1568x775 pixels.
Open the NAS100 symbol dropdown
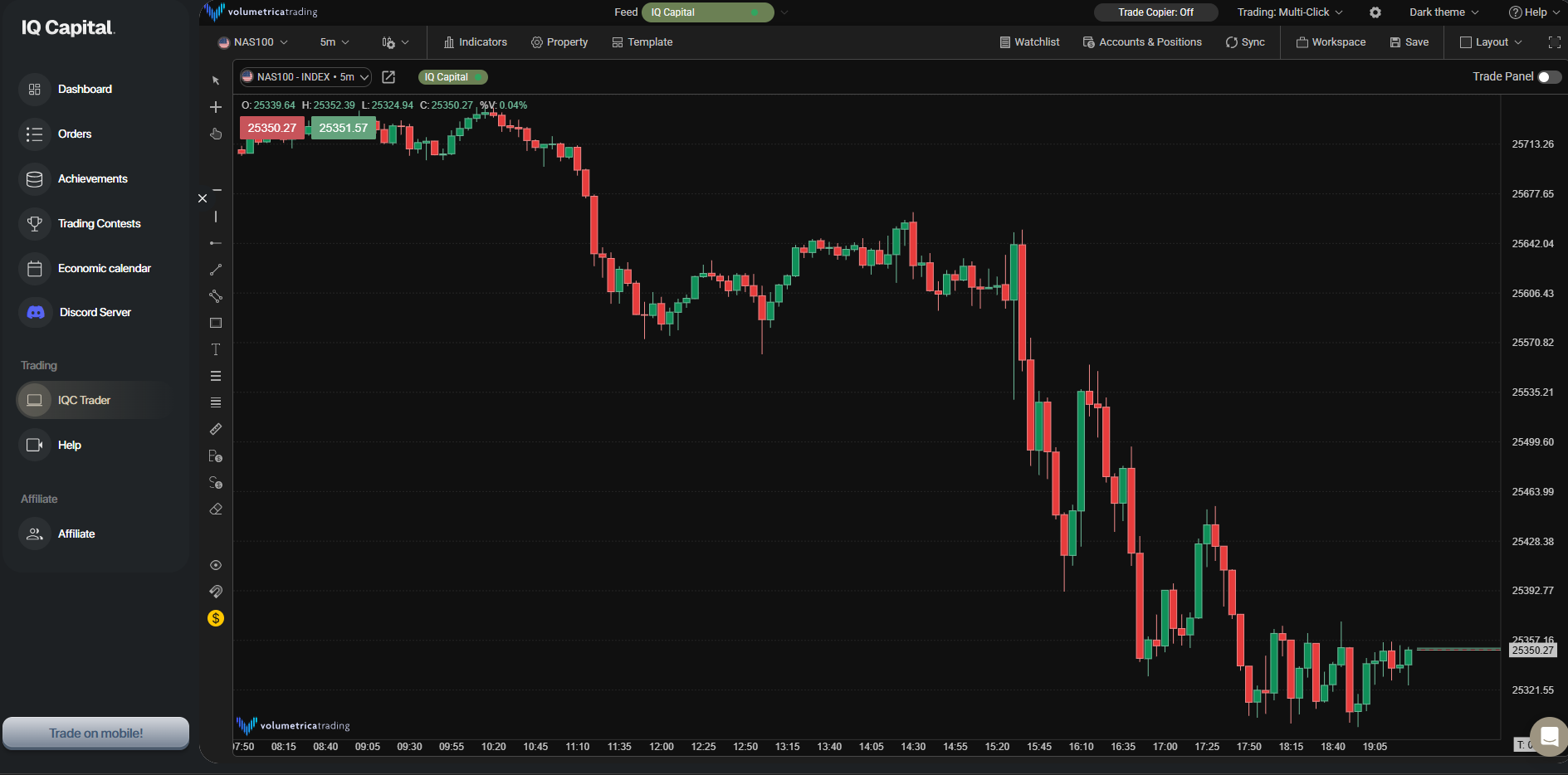(253, 41)
